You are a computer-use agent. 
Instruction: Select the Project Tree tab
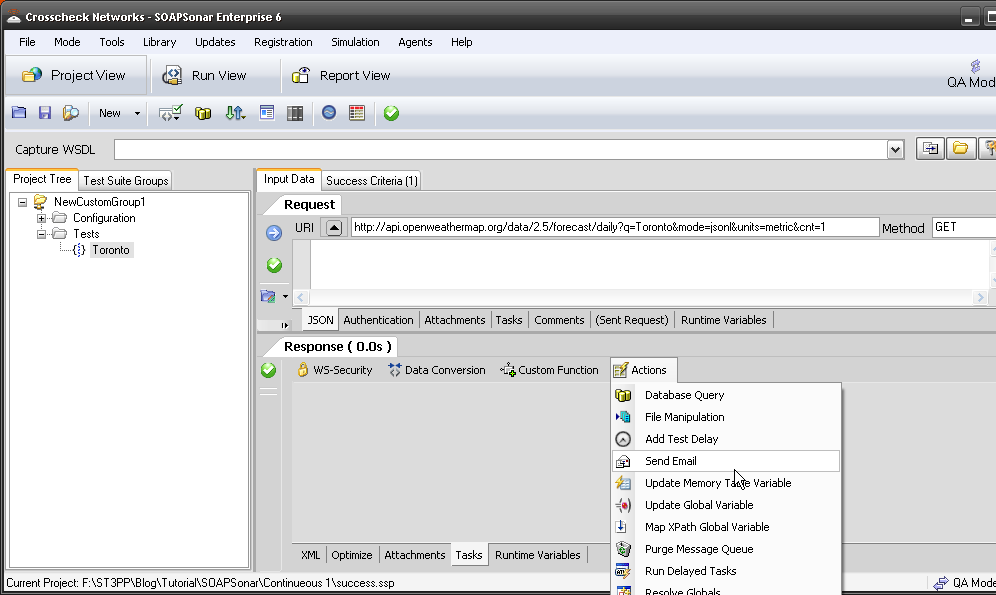coord(42,179)
